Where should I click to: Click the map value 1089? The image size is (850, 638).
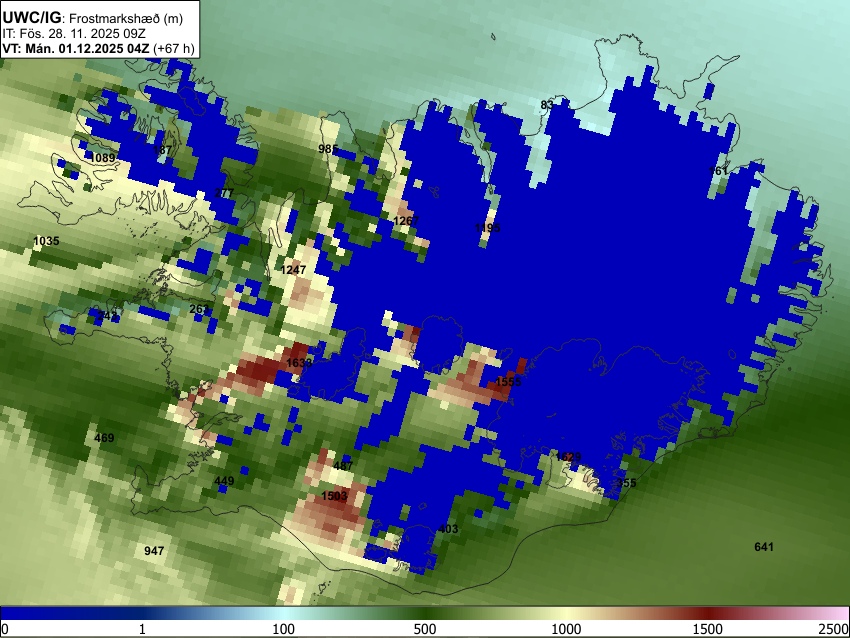pos(102,158)
